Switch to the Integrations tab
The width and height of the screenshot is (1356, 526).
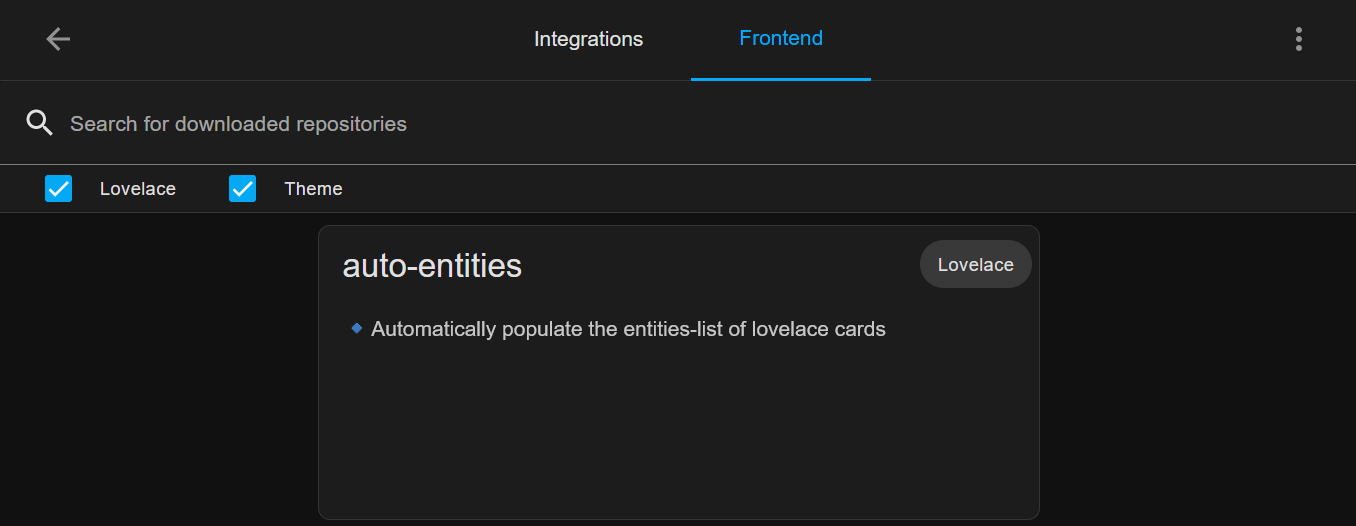click(588, 39)
